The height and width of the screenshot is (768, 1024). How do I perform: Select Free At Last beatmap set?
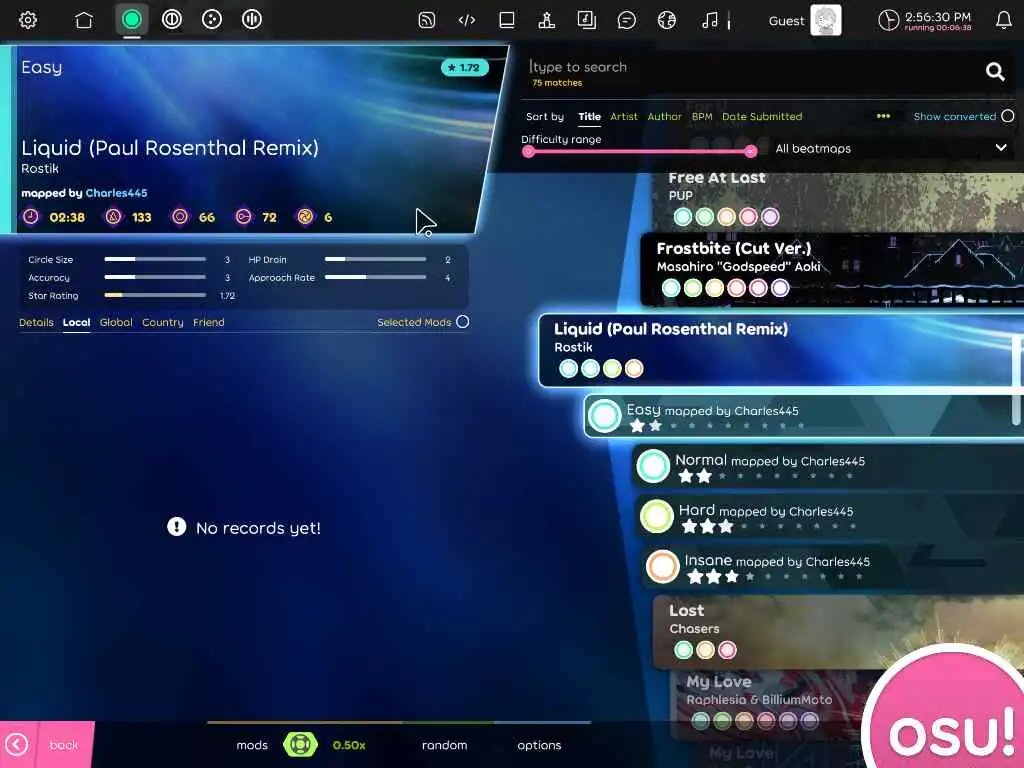839,201
